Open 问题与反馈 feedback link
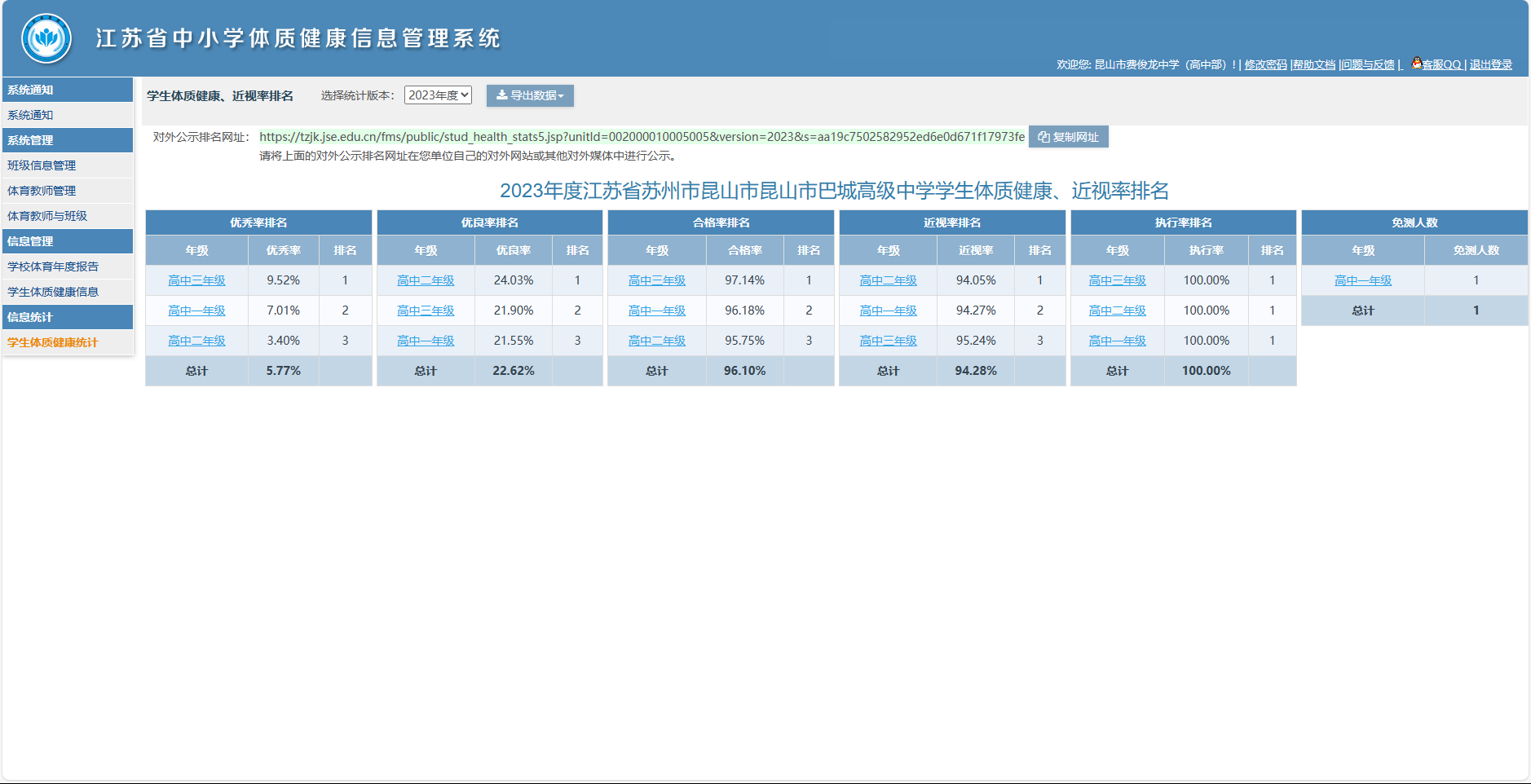 point(1368,64)
